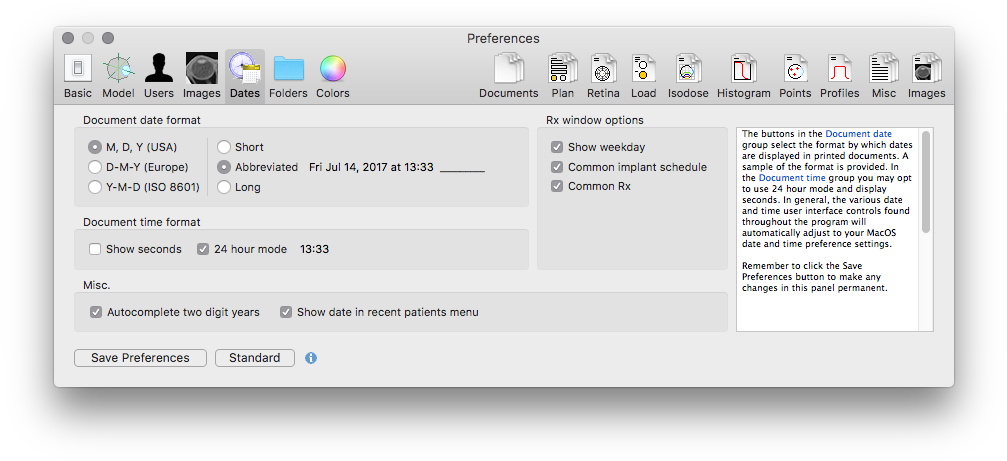Screen dimensions: 1007x461
Task: Open the Users preferences pane
Action: tap(159, 76)
